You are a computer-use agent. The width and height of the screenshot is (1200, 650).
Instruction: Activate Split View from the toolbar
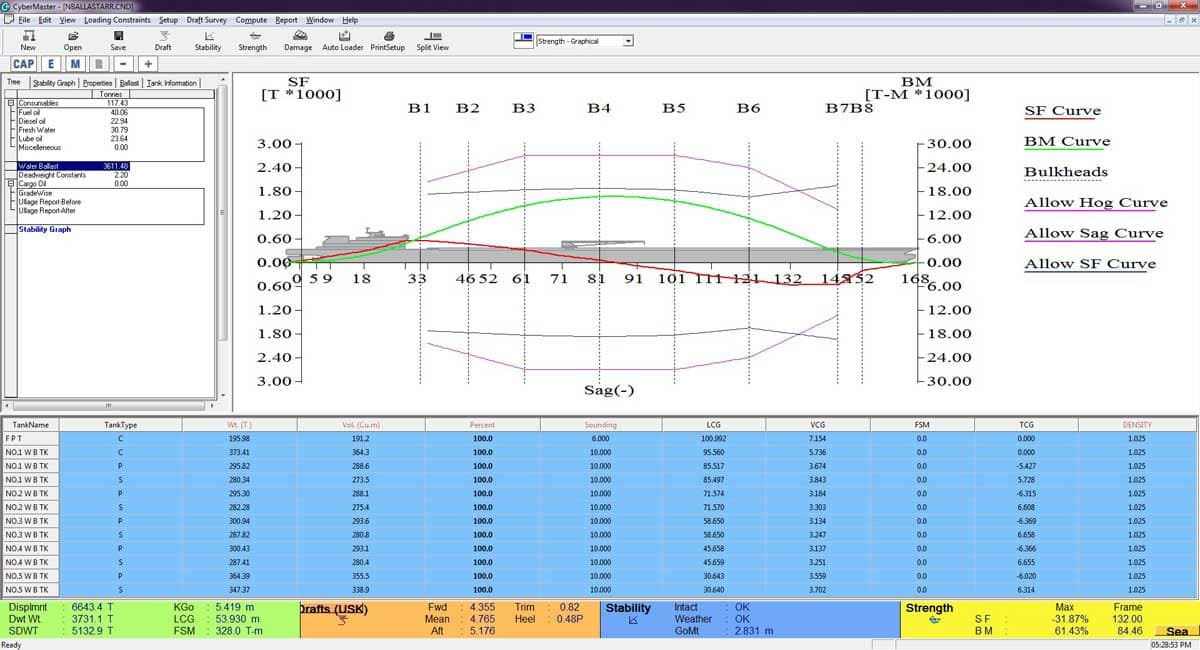click(432, 39)
